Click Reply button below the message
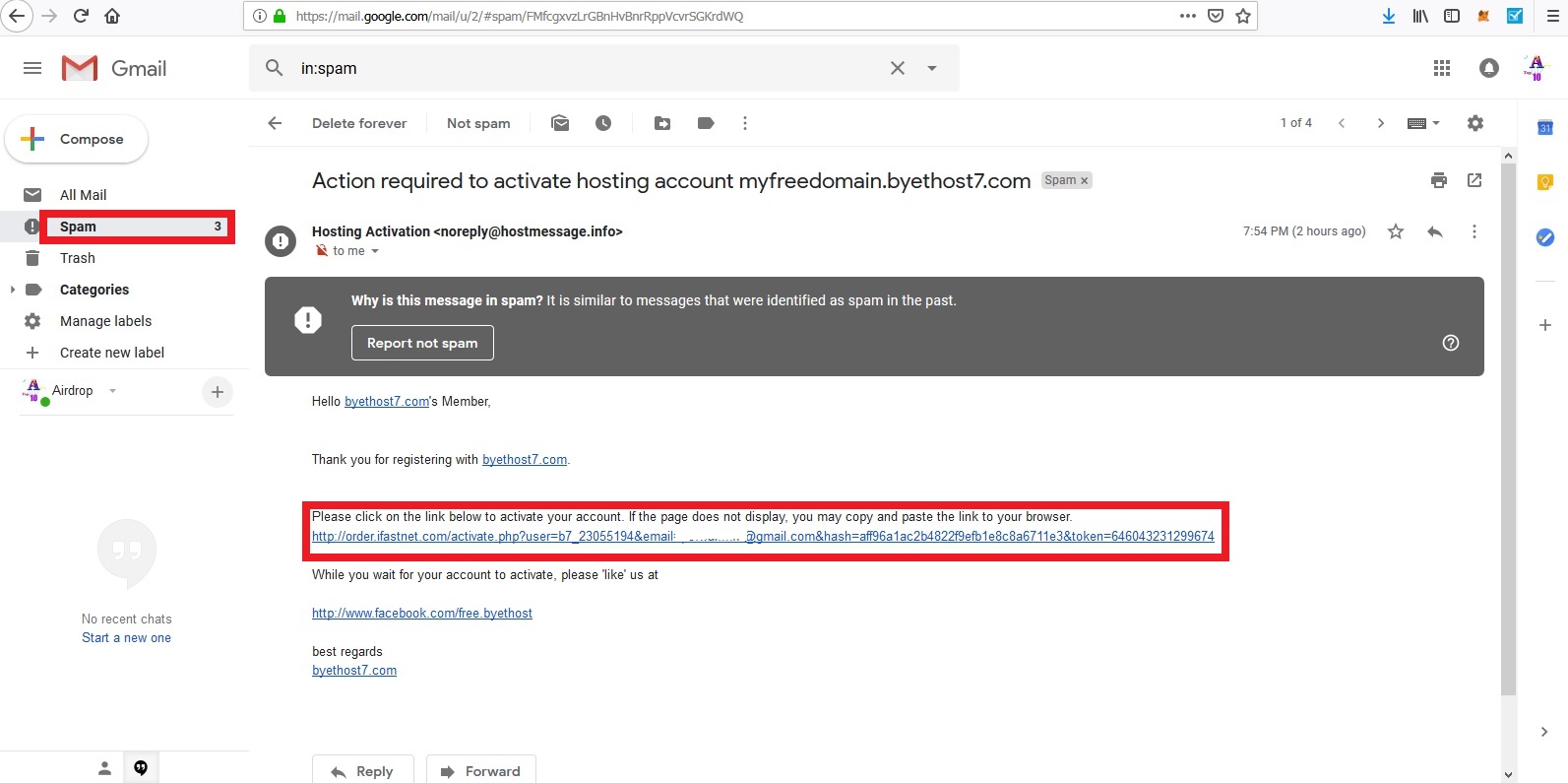This screenshot has width=1568, height=783. point(362,770)
